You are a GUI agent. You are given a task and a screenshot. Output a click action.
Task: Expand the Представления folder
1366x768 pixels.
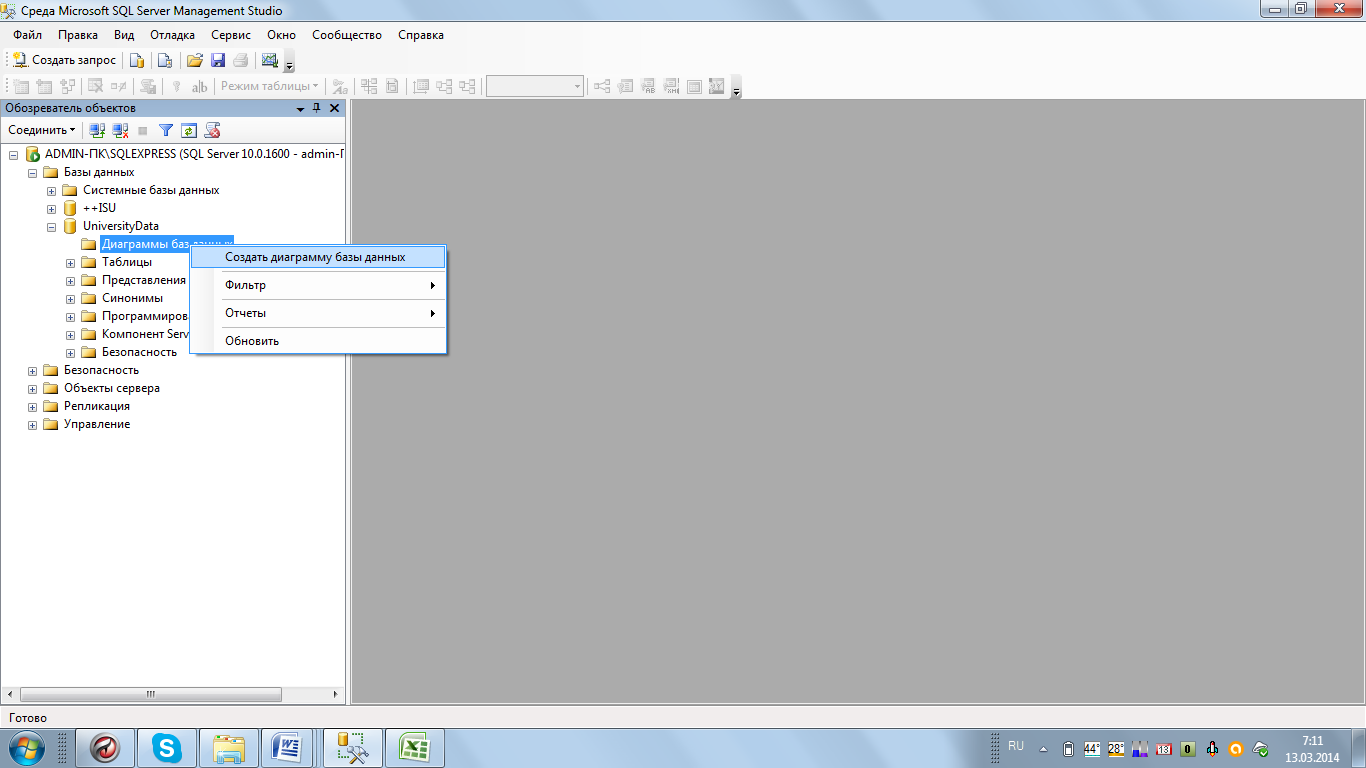click(x=71, y=281)
